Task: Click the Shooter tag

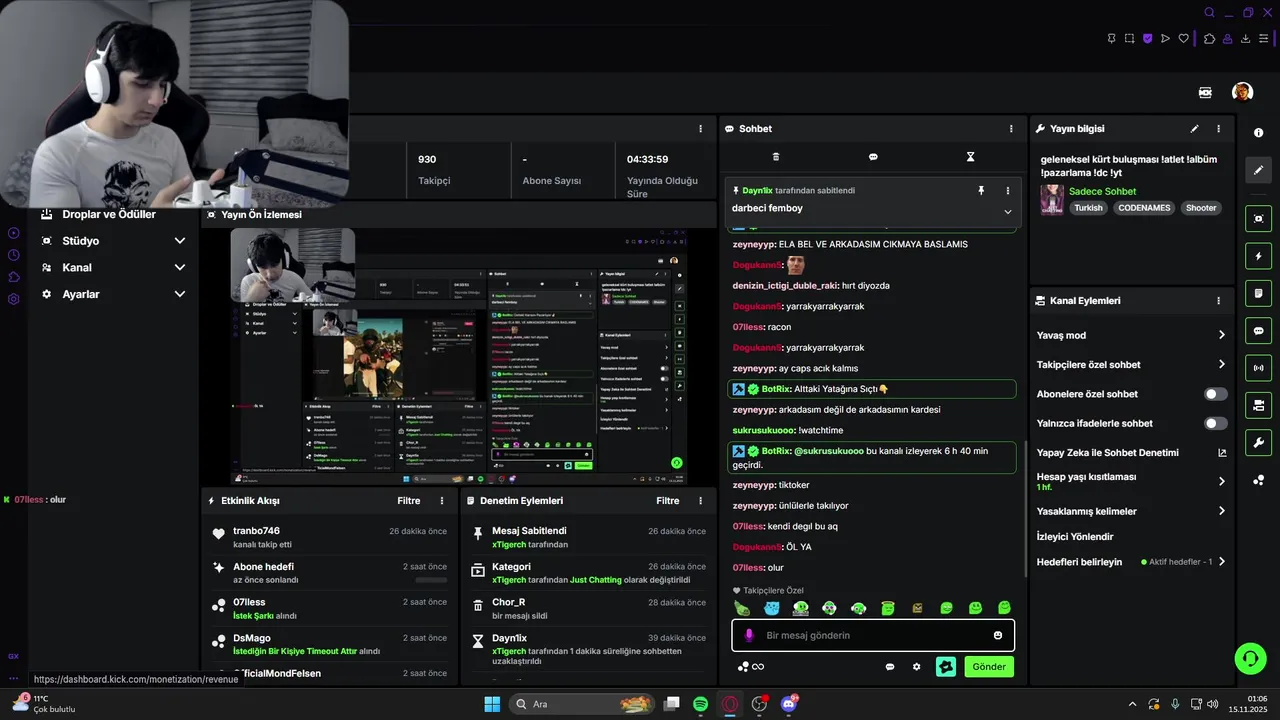Action: tap(1201, 208)
